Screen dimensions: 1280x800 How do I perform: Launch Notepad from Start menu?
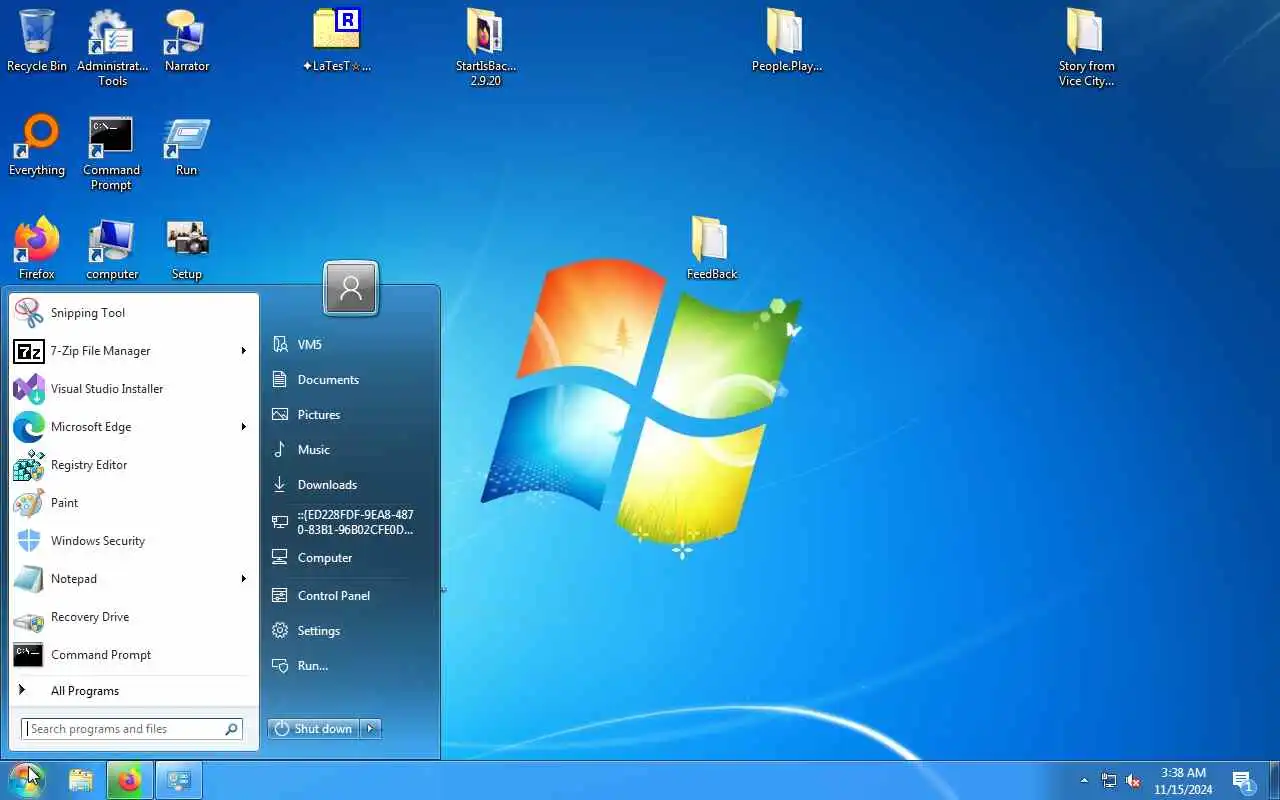(x=134, y=579)
